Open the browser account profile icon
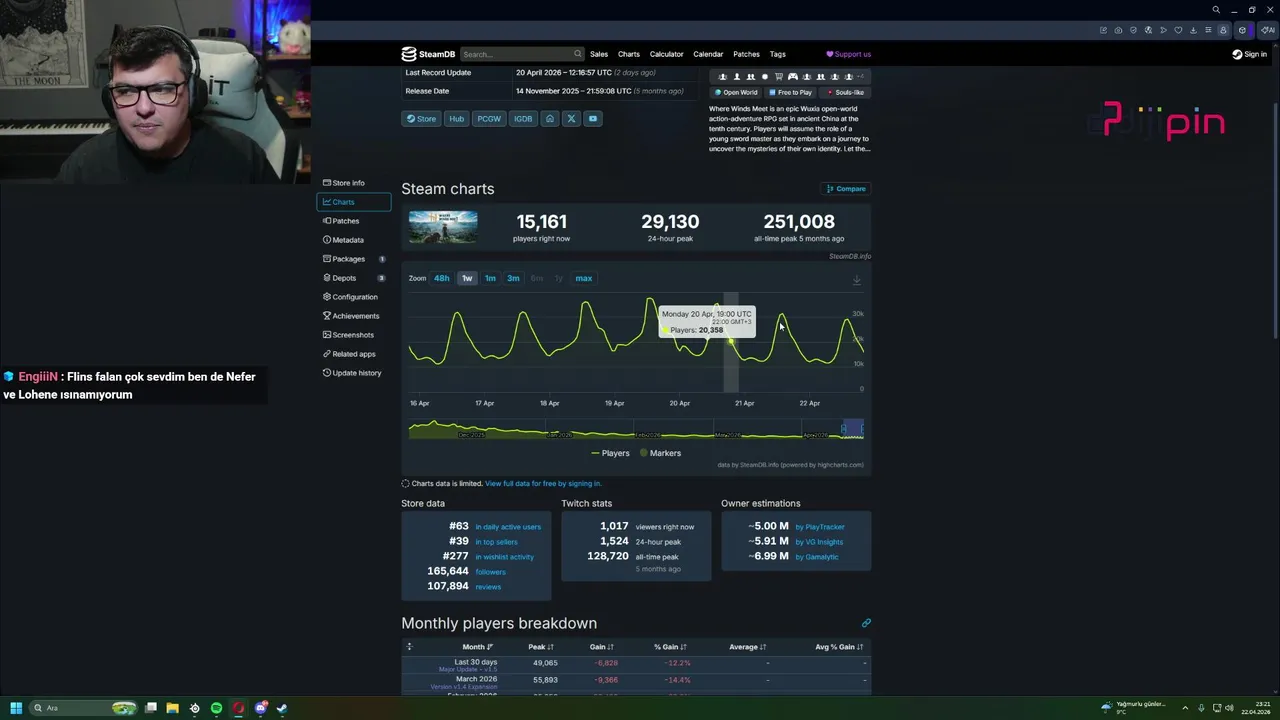 (x=1222, y=30)
